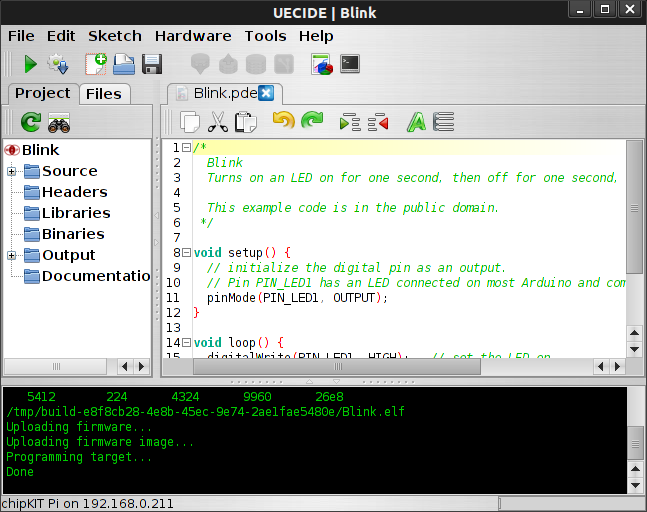Expand the Output folder tree node
This screenshot has height=512, width=647.
click(12, 255)
